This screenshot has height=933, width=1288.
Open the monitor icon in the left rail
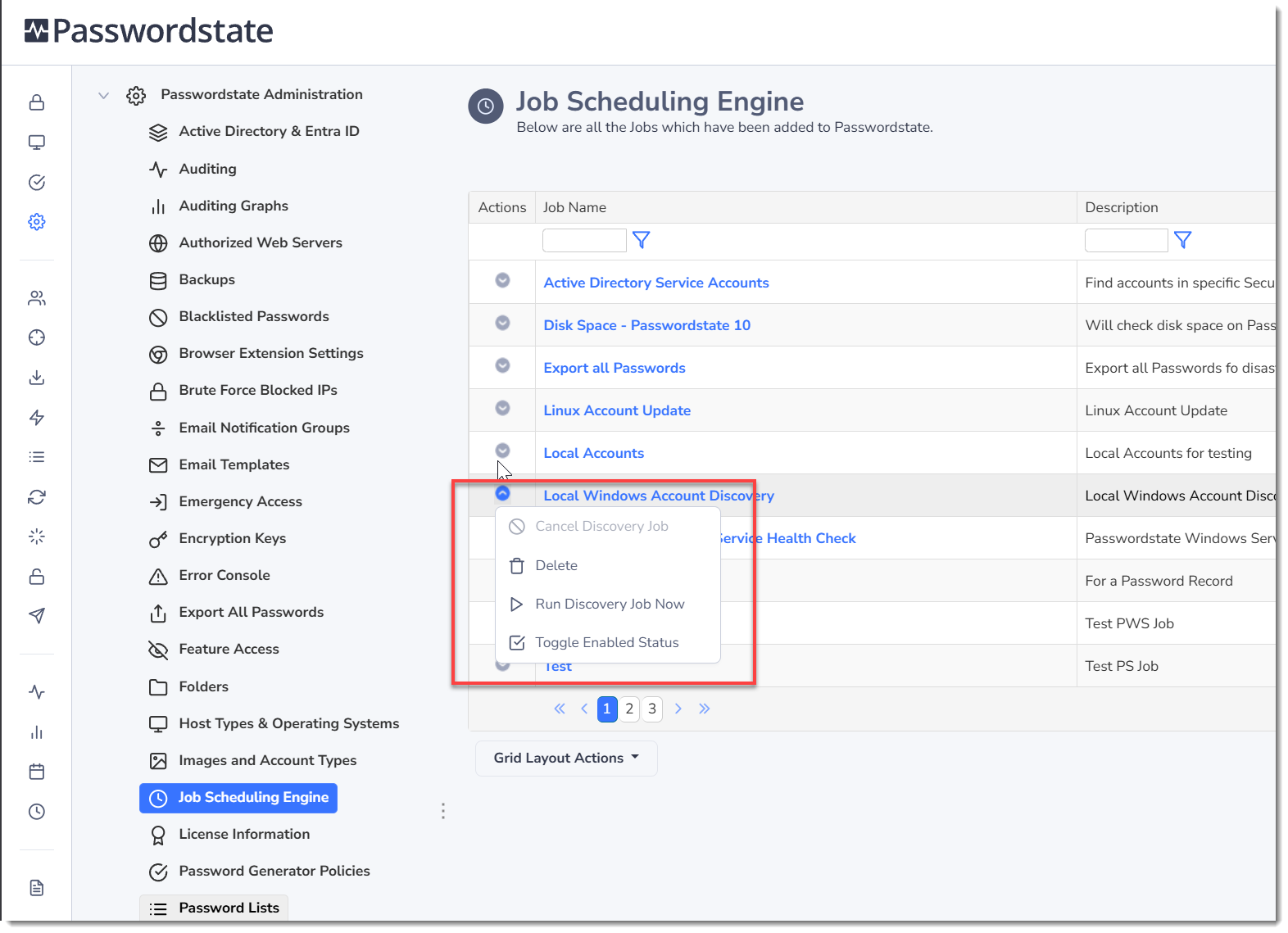37,143
